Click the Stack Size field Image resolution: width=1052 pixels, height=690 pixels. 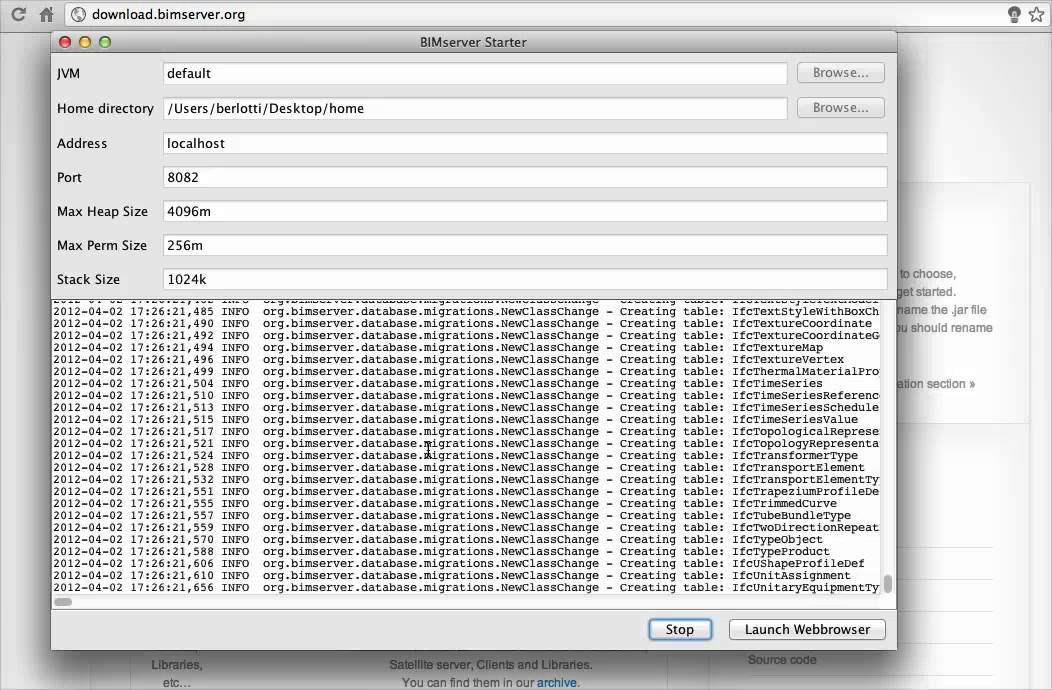click(525, 279)
